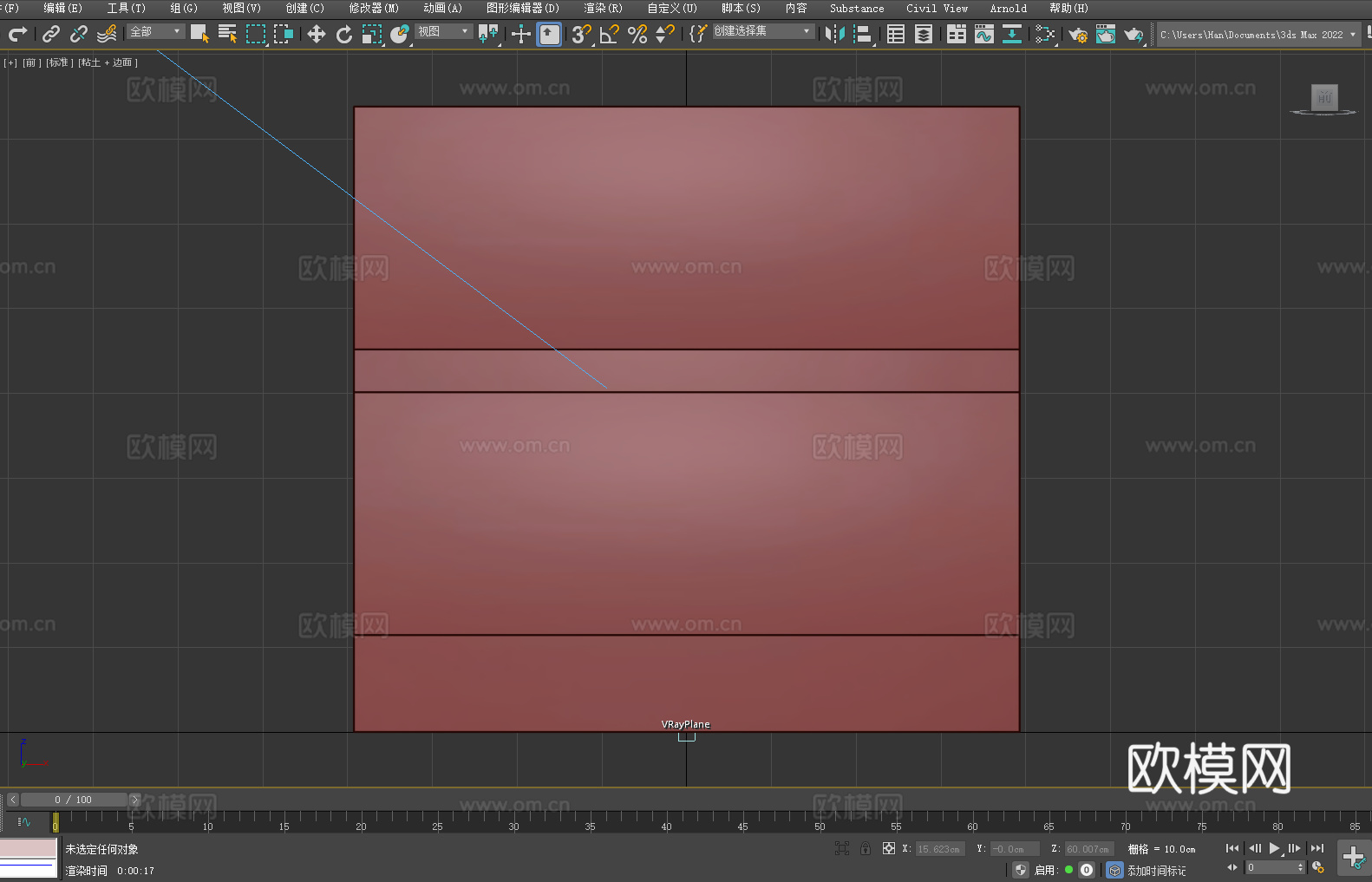
Task: Select the Move tool
Action: 317,34
